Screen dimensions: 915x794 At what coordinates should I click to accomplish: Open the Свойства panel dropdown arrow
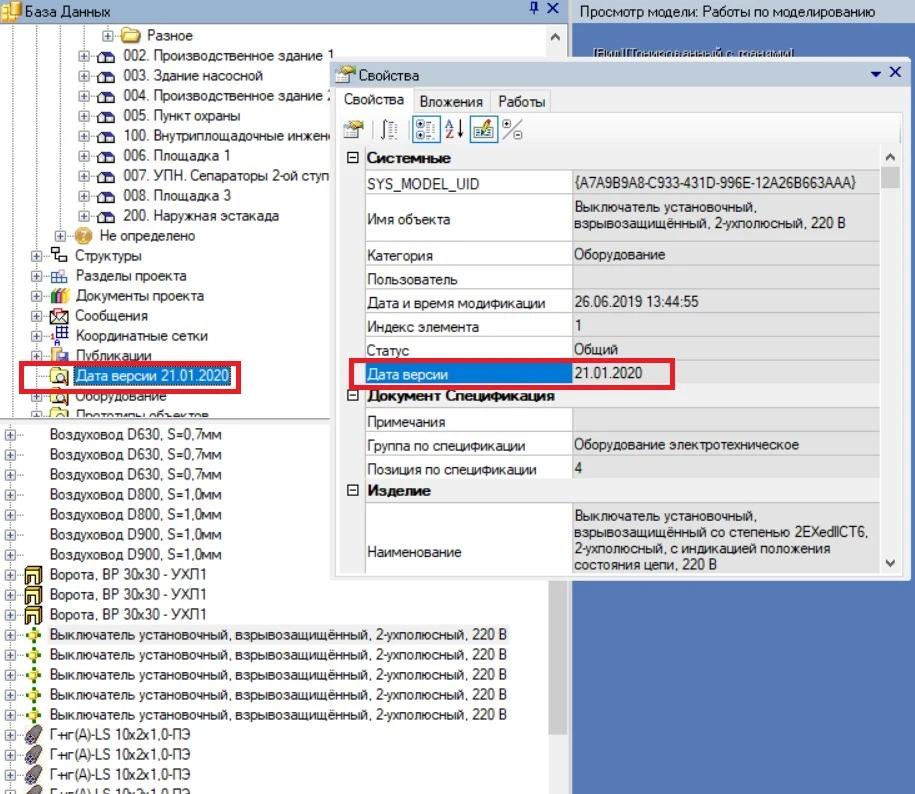(x=876, y=74)
